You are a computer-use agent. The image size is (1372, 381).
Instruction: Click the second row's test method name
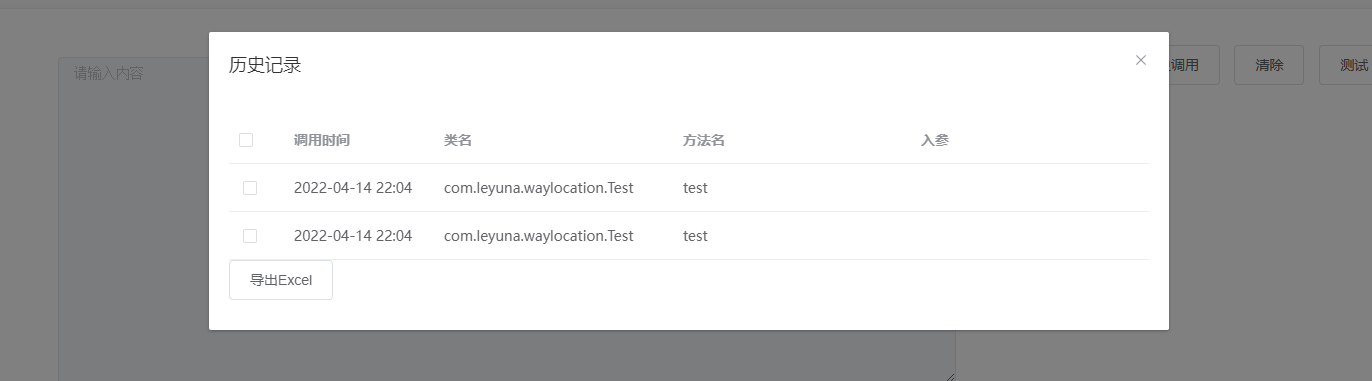pyautogui.click(x=695, y=236)
